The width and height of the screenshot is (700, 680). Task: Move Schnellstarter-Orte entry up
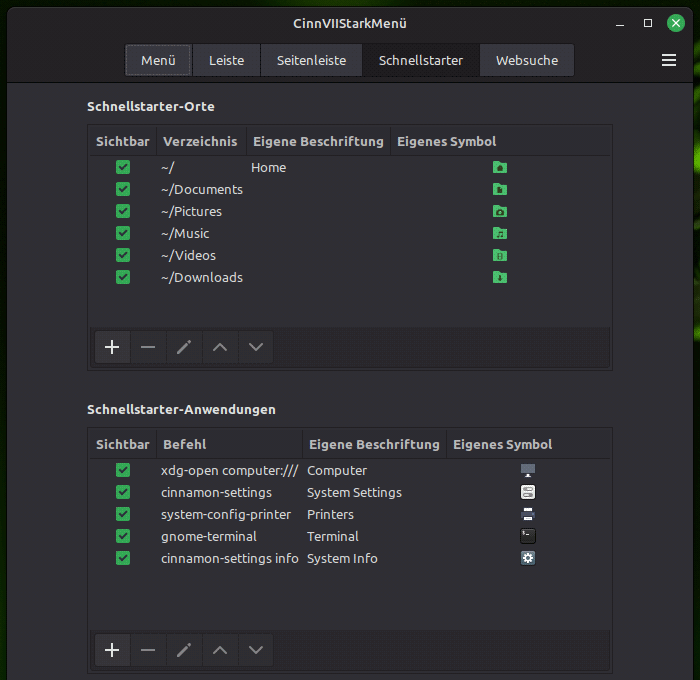pyautogui.click(x=220, y=347)
